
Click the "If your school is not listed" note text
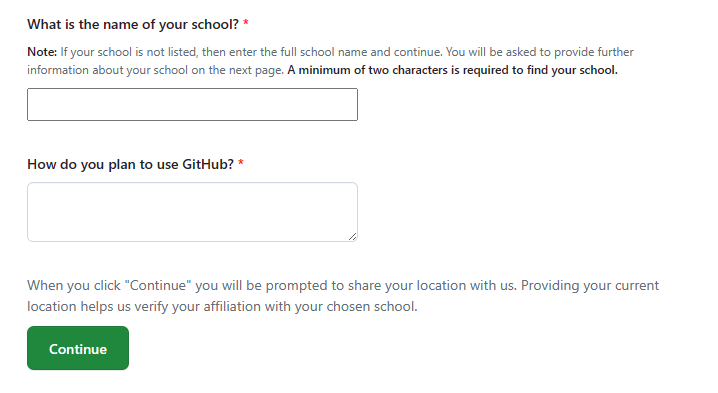point(129,52)
